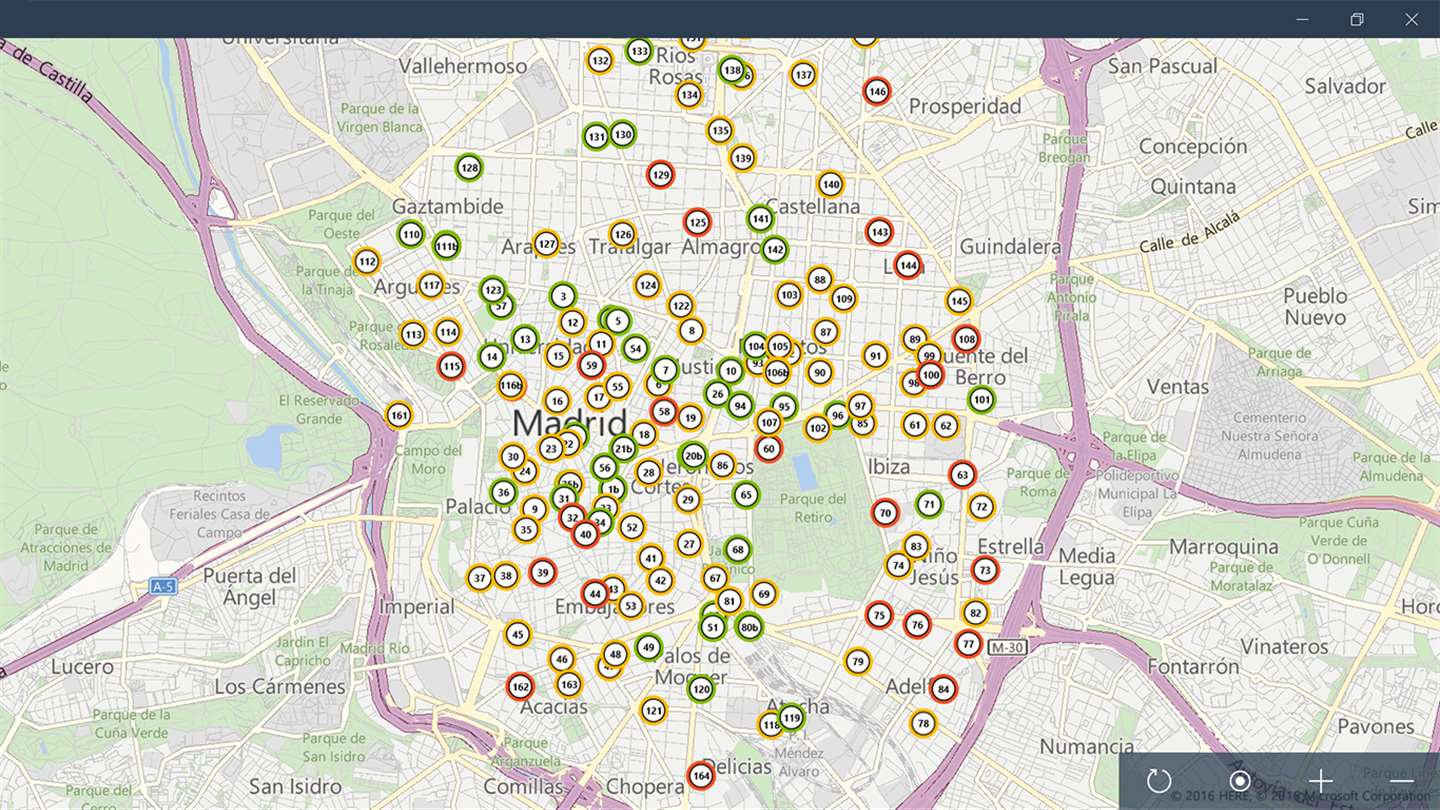This screenshot has width=1440, height=810.
Task: Select red station marker 63
Action: (x=962, y=474)
